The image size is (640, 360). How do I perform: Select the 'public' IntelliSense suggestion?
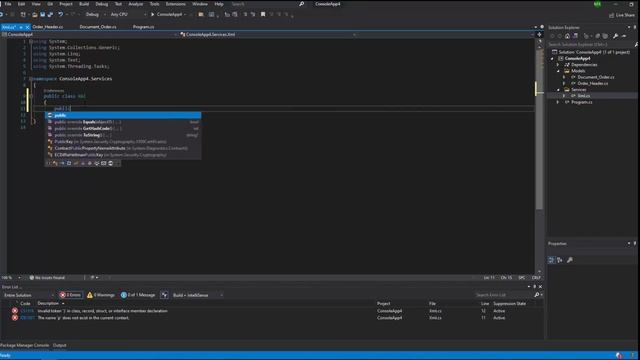click(x=123, y=116)
